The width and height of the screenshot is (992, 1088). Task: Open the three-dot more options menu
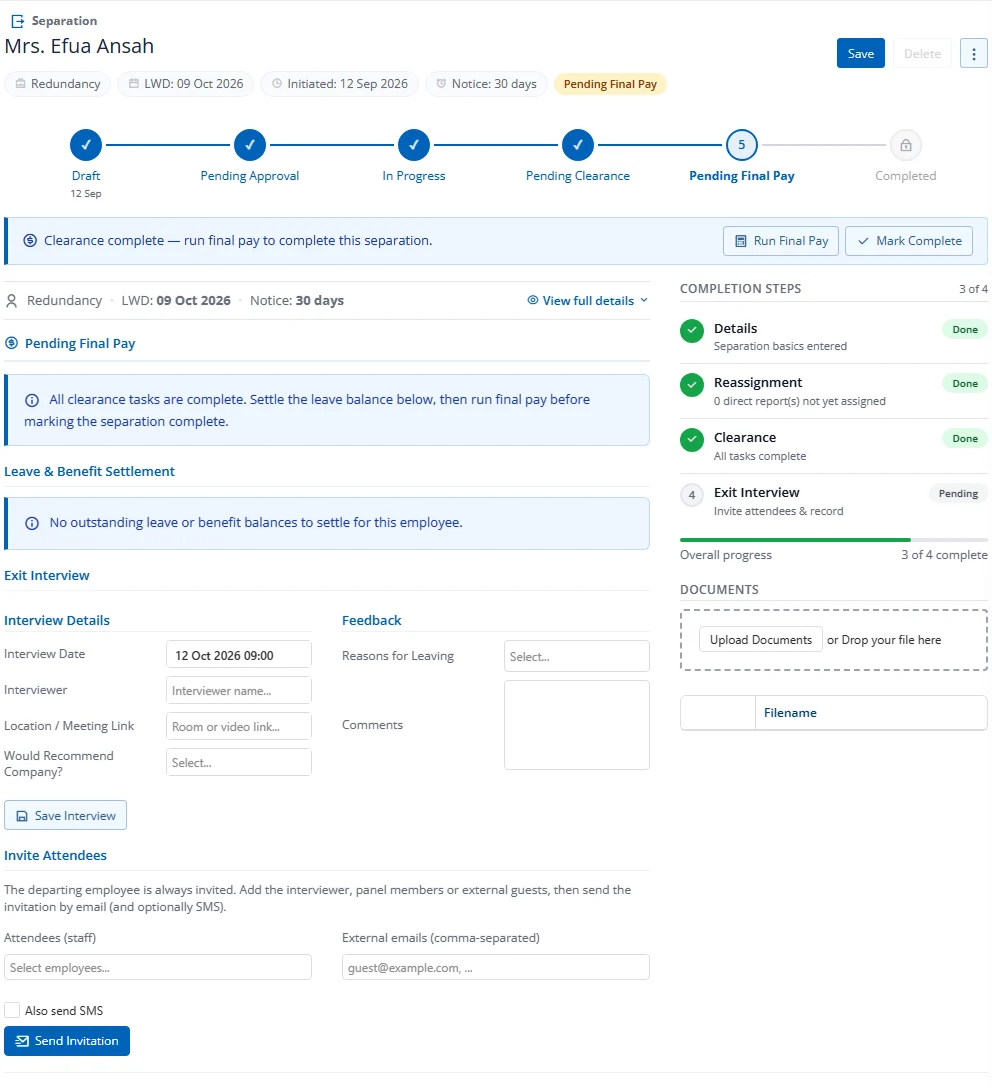click(x=973, y=53)
